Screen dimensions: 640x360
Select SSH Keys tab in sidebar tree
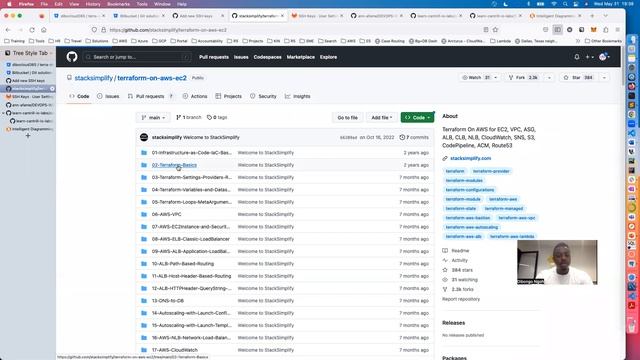pos(29,97)
